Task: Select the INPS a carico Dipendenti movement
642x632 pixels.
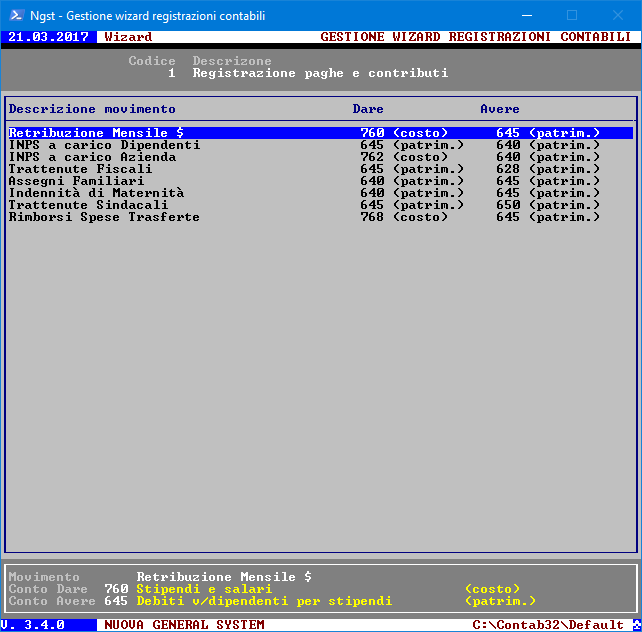Action: 104,145
